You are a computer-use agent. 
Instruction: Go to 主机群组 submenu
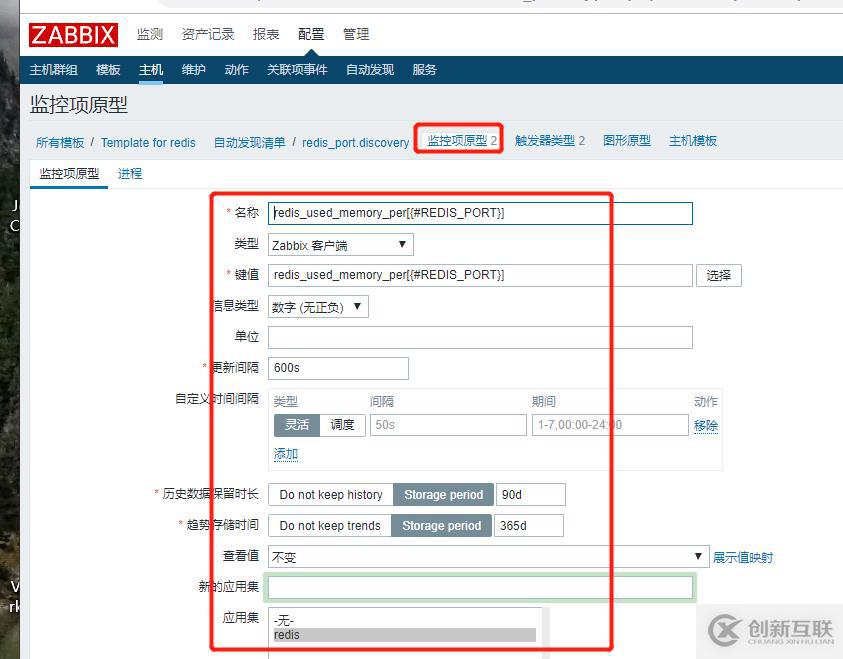tap(54, 70)
